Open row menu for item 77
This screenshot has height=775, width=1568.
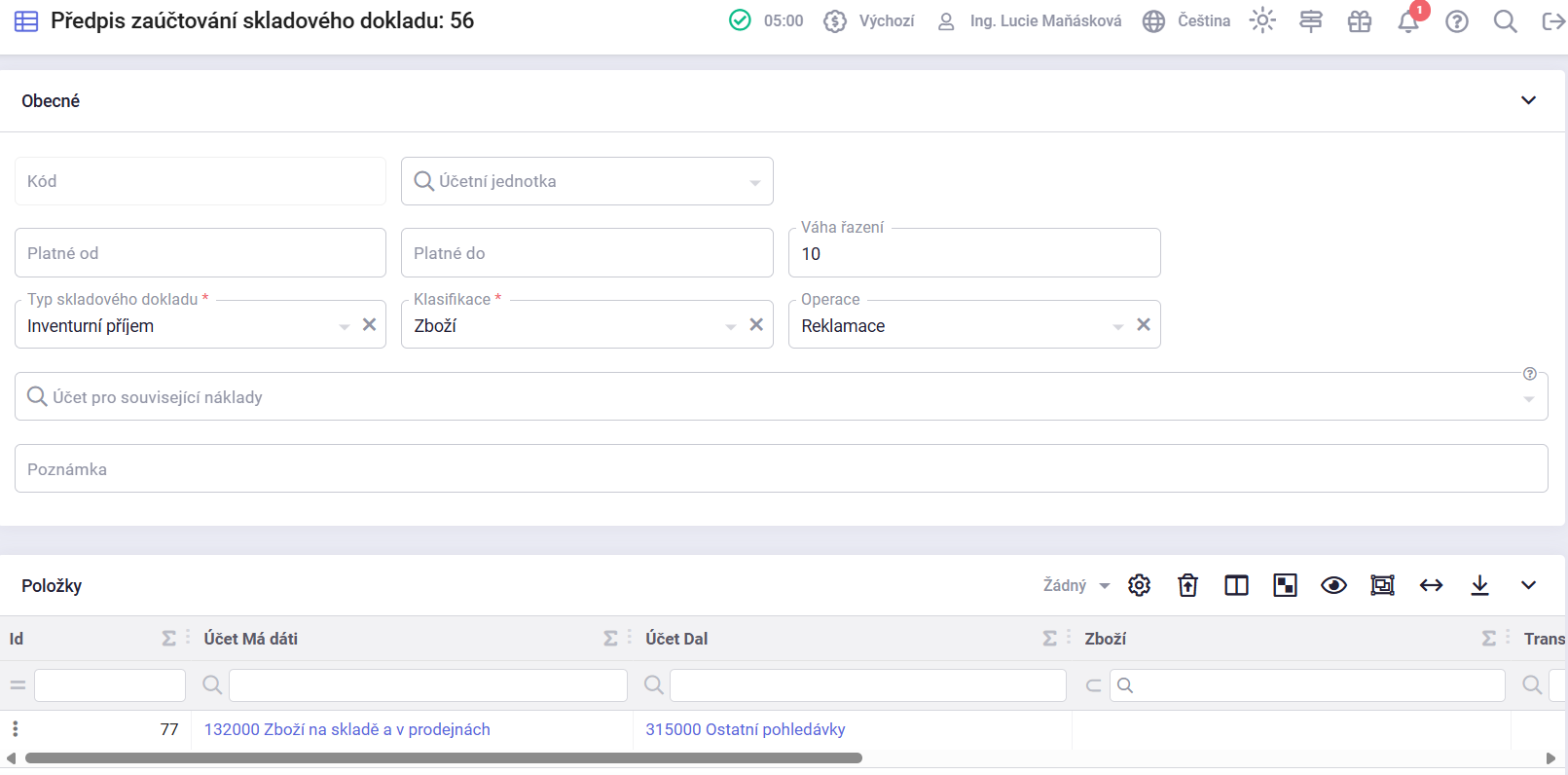click(16, 729)
